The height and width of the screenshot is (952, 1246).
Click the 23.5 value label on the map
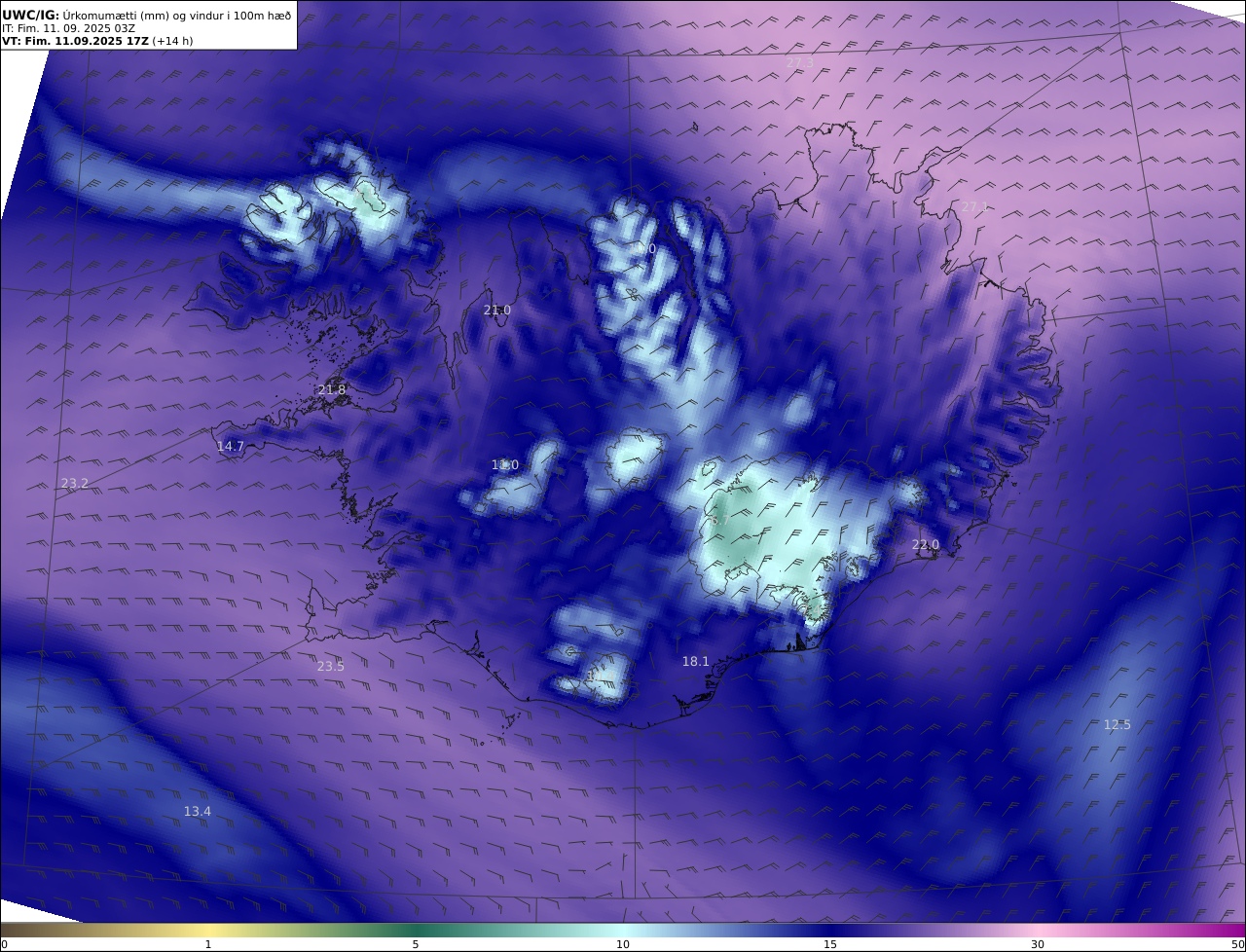330,667
